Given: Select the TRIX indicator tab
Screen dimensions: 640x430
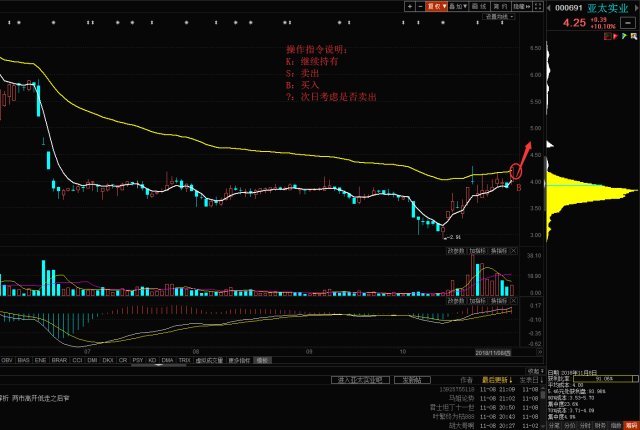Looking at the screenshot, I should tap(184, 359).
